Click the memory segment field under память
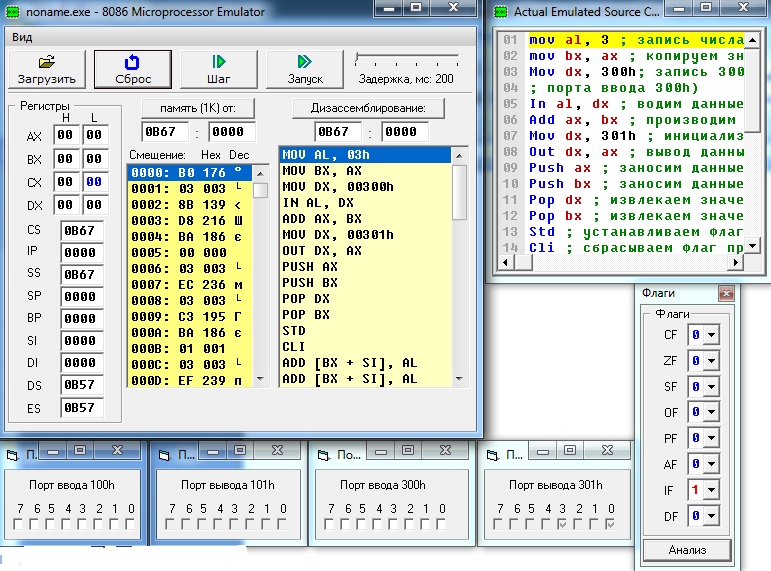 (x=165, y=132)
